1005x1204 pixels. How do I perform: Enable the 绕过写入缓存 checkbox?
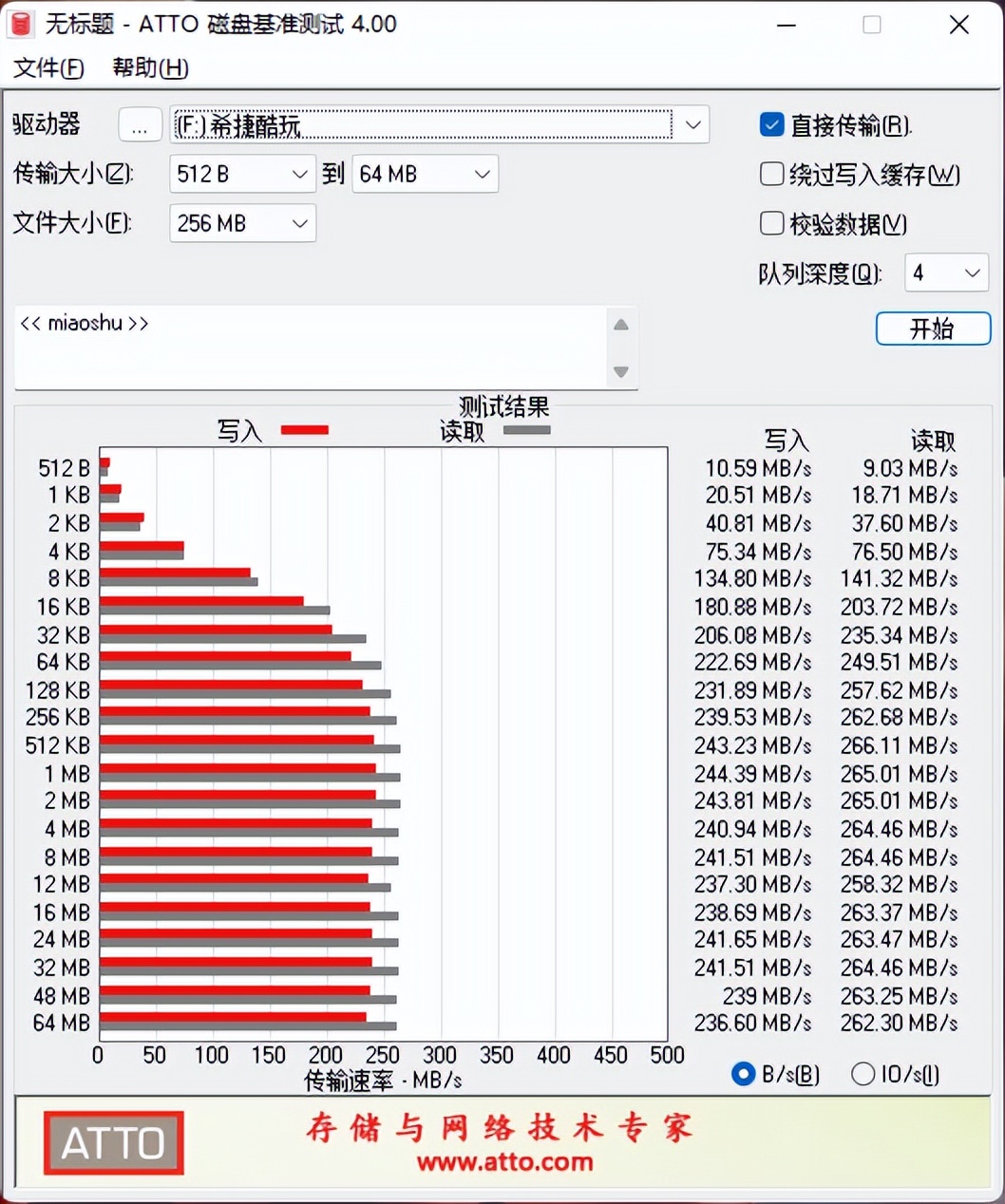click(771, 174)
